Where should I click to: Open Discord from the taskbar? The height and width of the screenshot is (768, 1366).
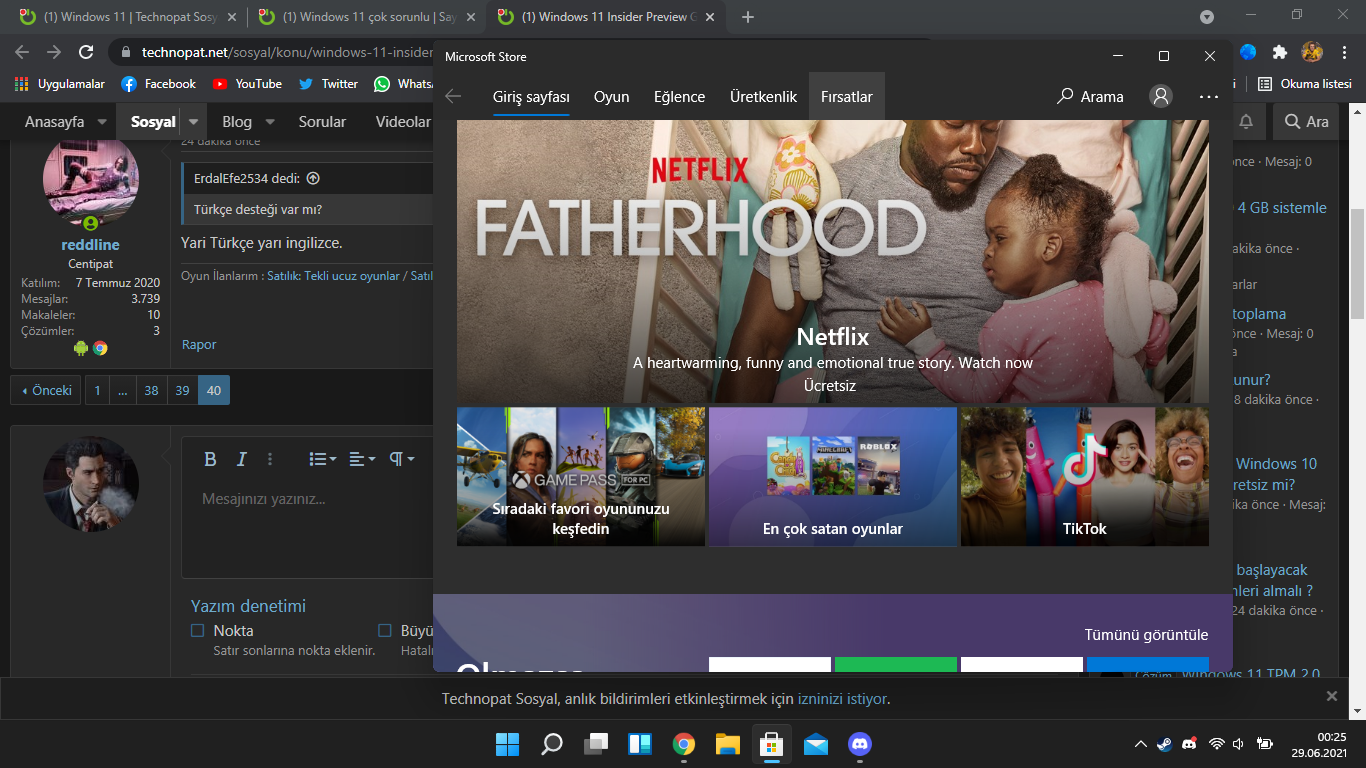pos(860,744)
